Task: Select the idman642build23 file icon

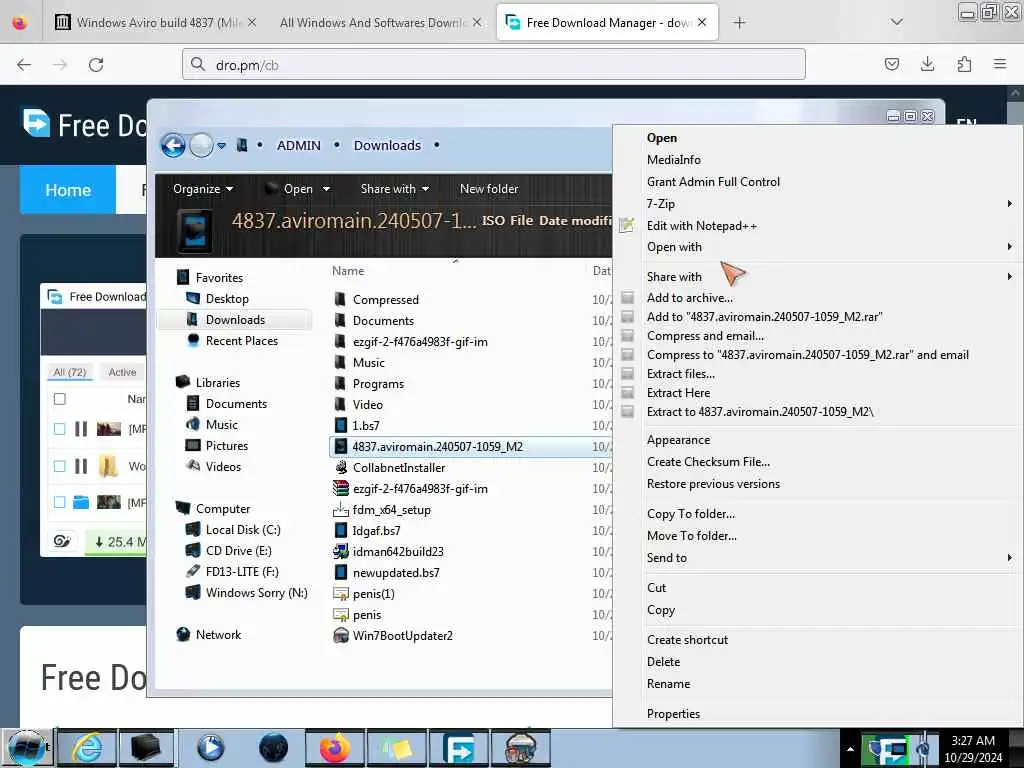Action: pyautogui.click(x=340, y=551)
